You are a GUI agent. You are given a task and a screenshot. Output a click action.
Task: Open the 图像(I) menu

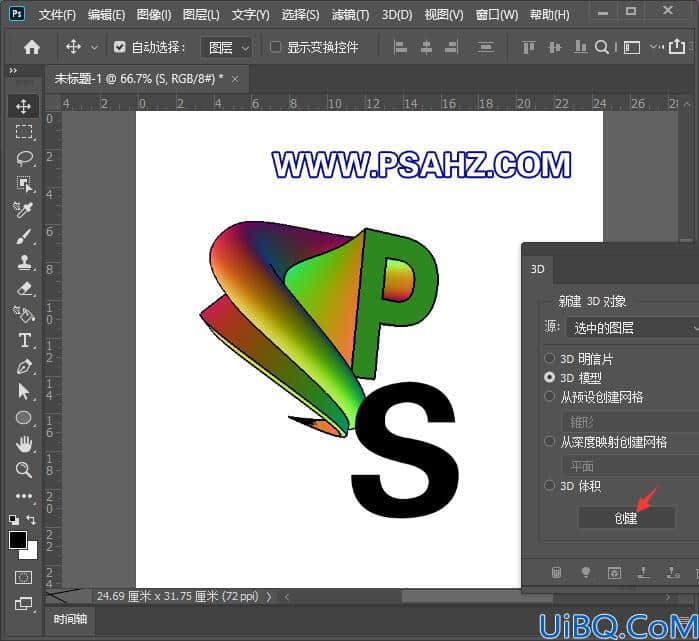tap(154, 15)
